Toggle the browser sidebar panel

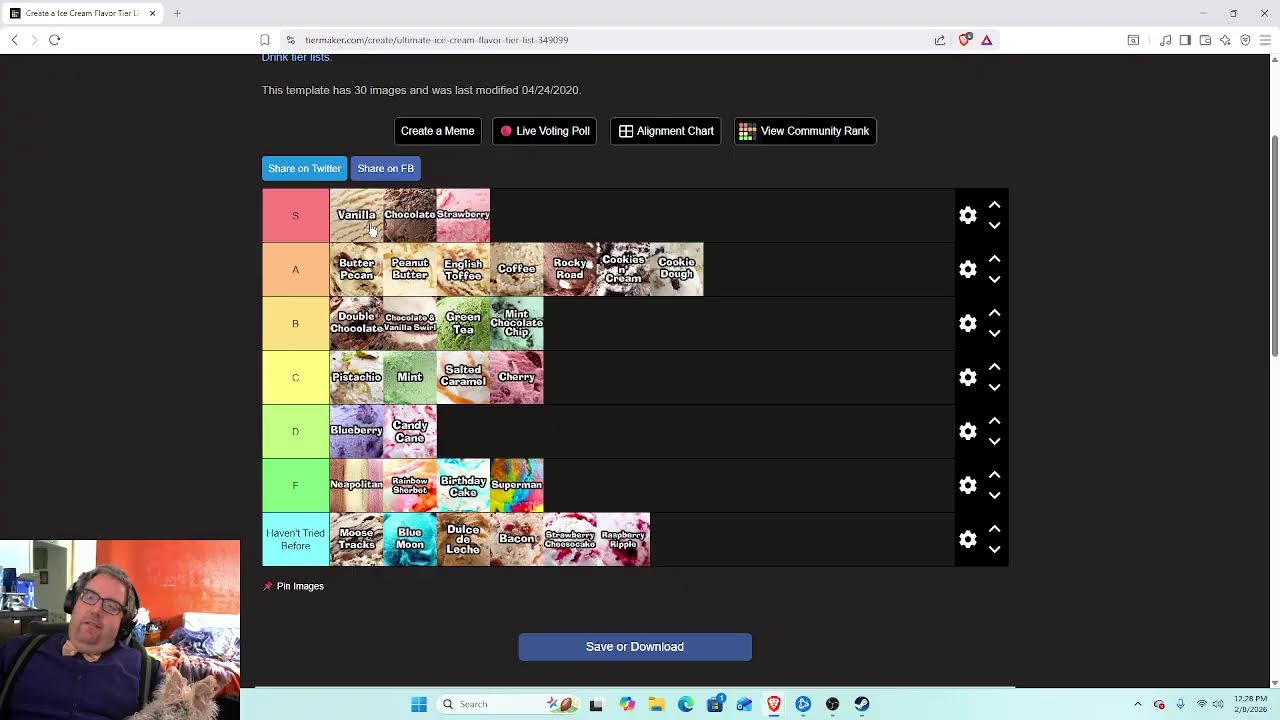pos(1185,40)
